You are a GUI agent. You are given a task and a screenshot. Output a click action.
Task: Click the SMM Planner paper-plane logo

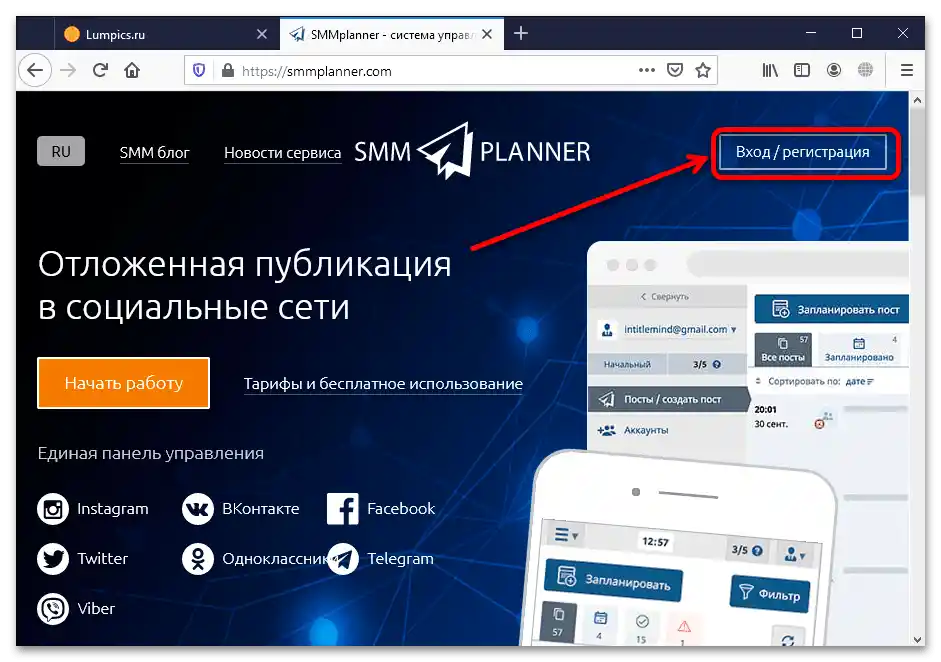click(x=449, y=150)
